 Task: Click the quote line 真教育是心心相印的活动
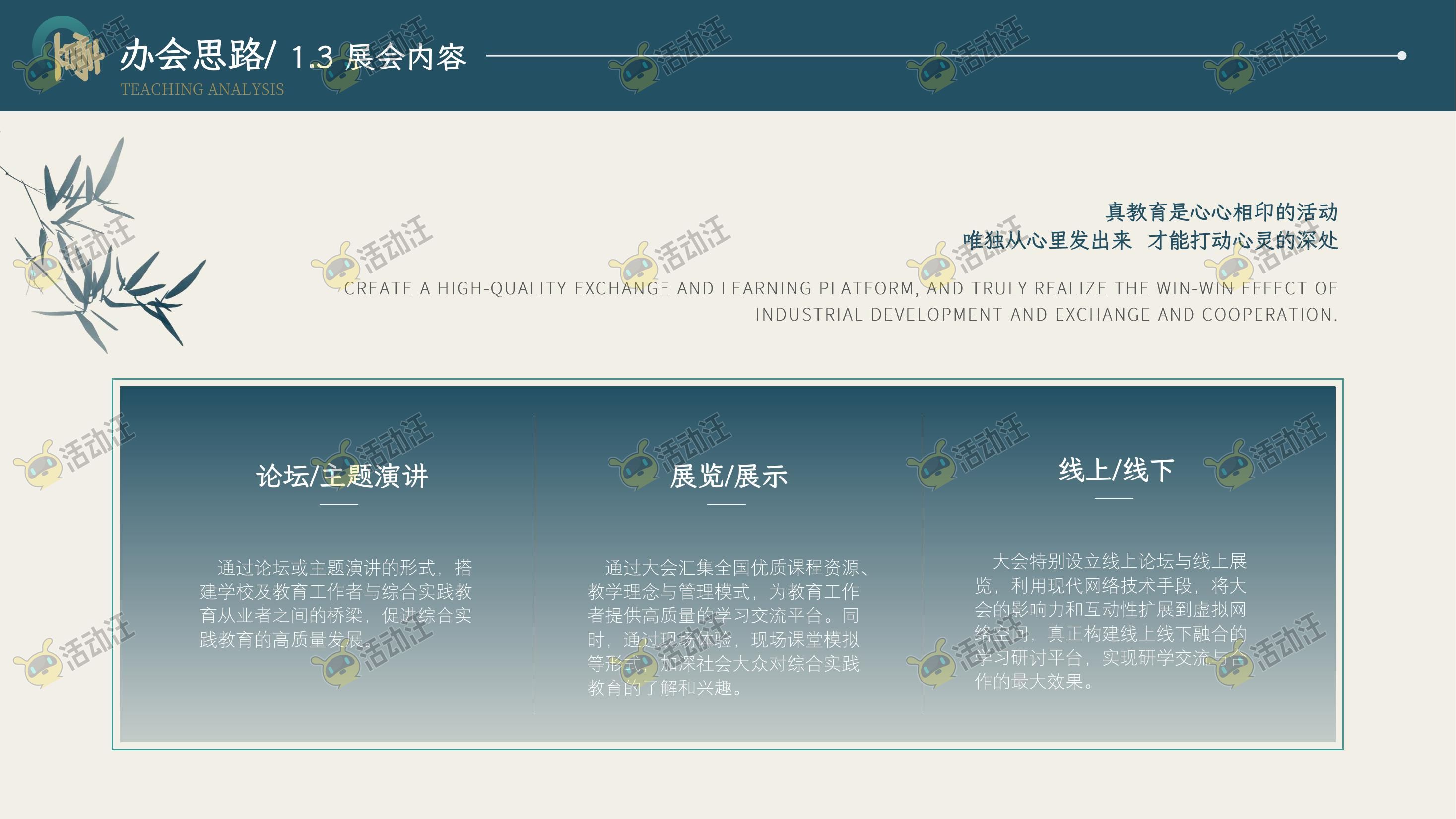point(1221,212)
